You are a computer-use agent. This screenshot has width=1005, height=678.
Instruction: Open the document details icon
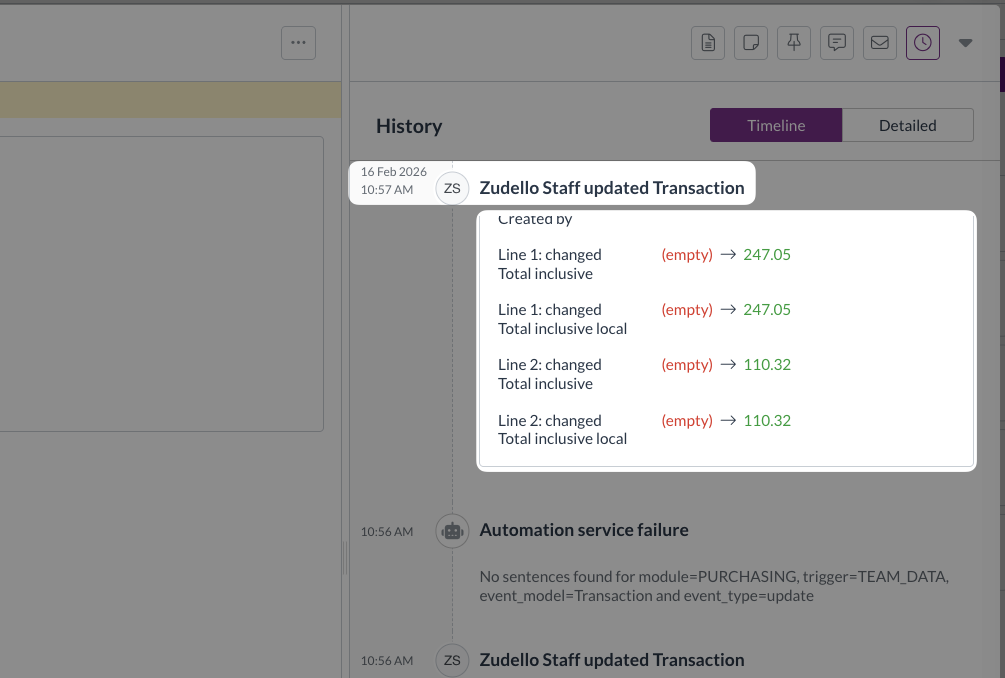[708, 43]
